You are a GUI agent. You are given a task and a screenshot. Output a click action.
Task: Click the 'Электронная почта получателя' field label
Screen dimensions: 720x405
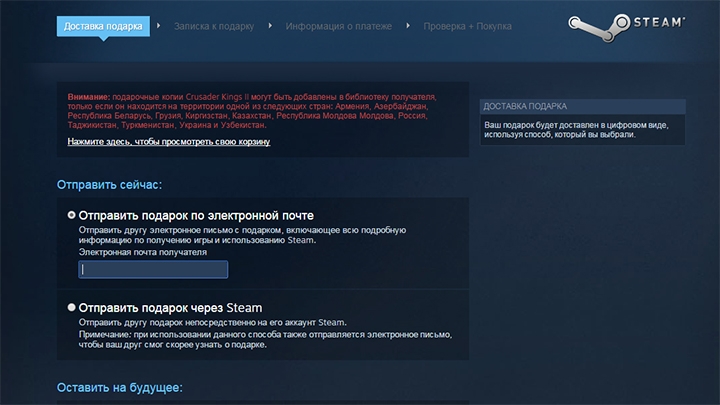tap(143, 252)
